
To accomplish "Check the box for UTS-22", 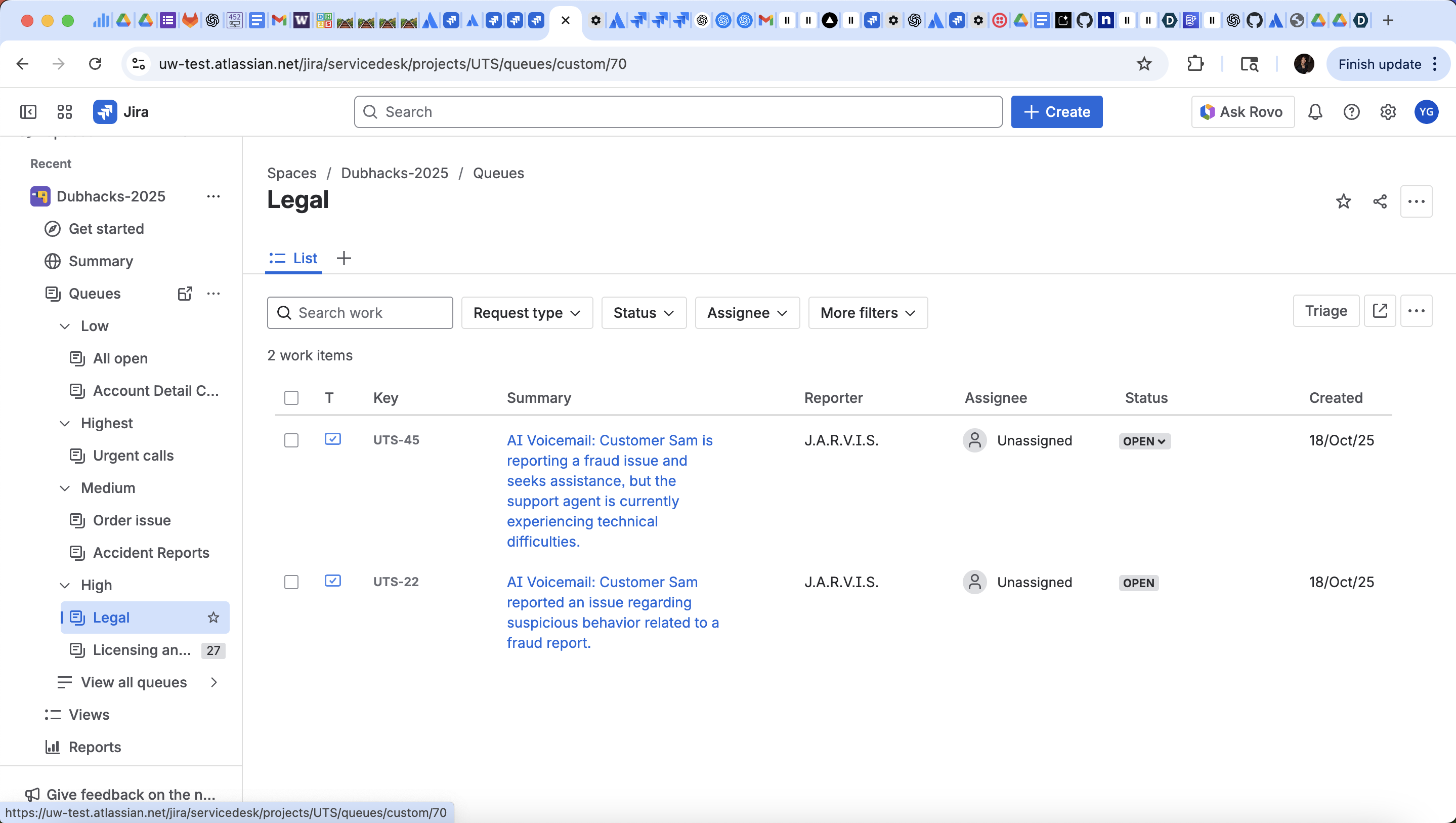I will coord(291,582).
